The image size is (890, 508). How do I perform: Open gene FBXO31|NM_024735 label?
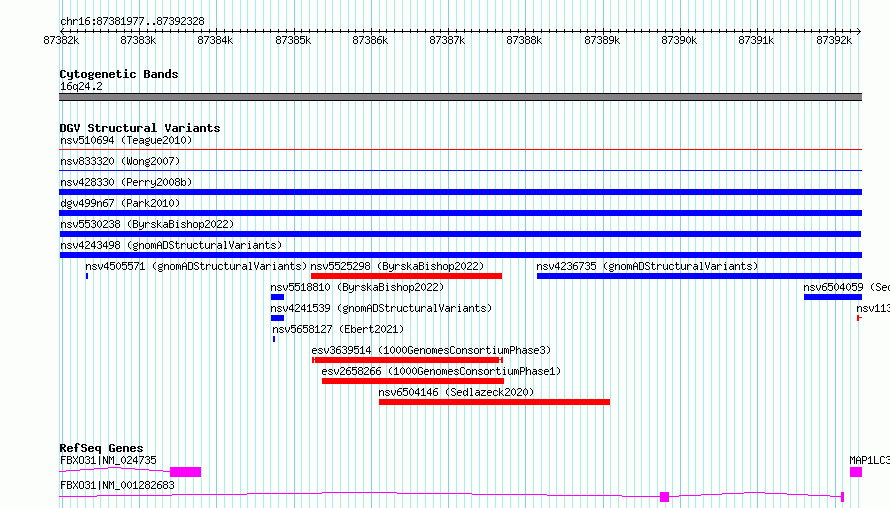coord(108,460)
